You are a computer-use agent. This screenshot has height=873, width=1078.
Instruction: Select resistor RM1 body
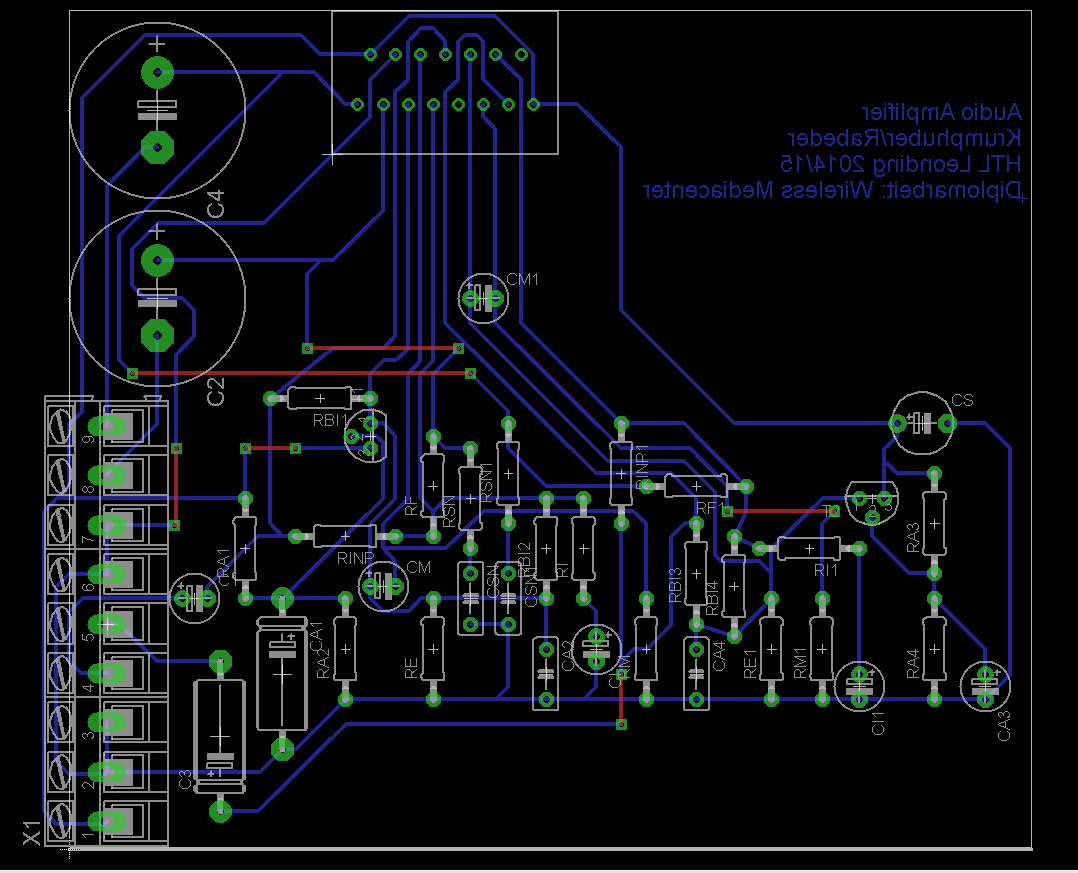[x=822, y=649]
